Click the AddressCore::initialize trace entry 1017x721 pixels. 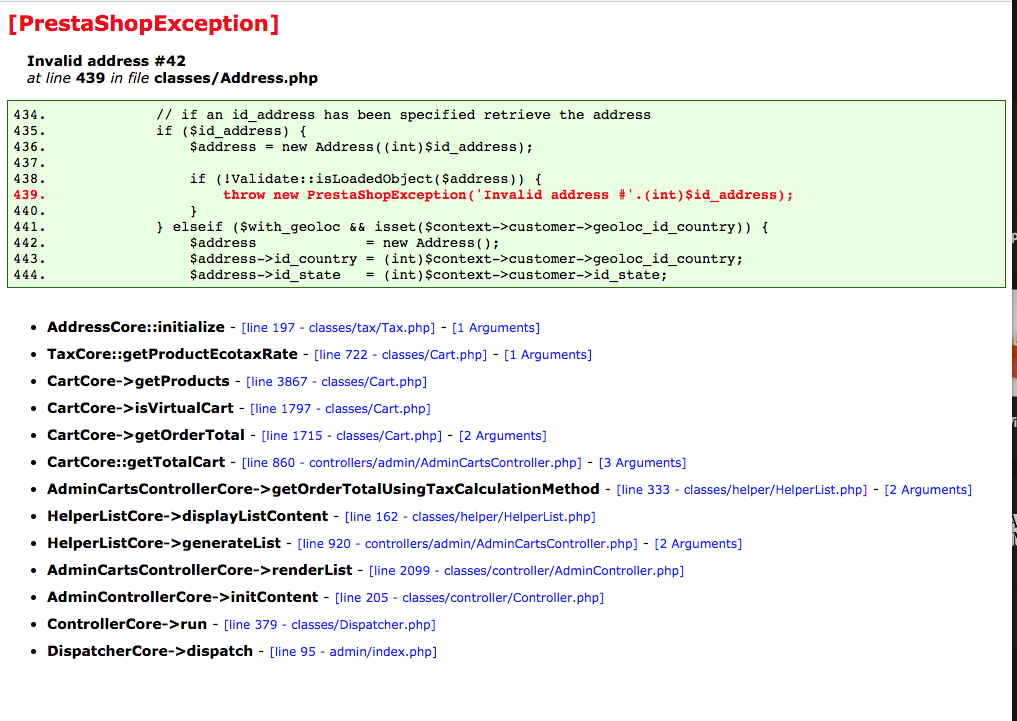pos(136,327)
